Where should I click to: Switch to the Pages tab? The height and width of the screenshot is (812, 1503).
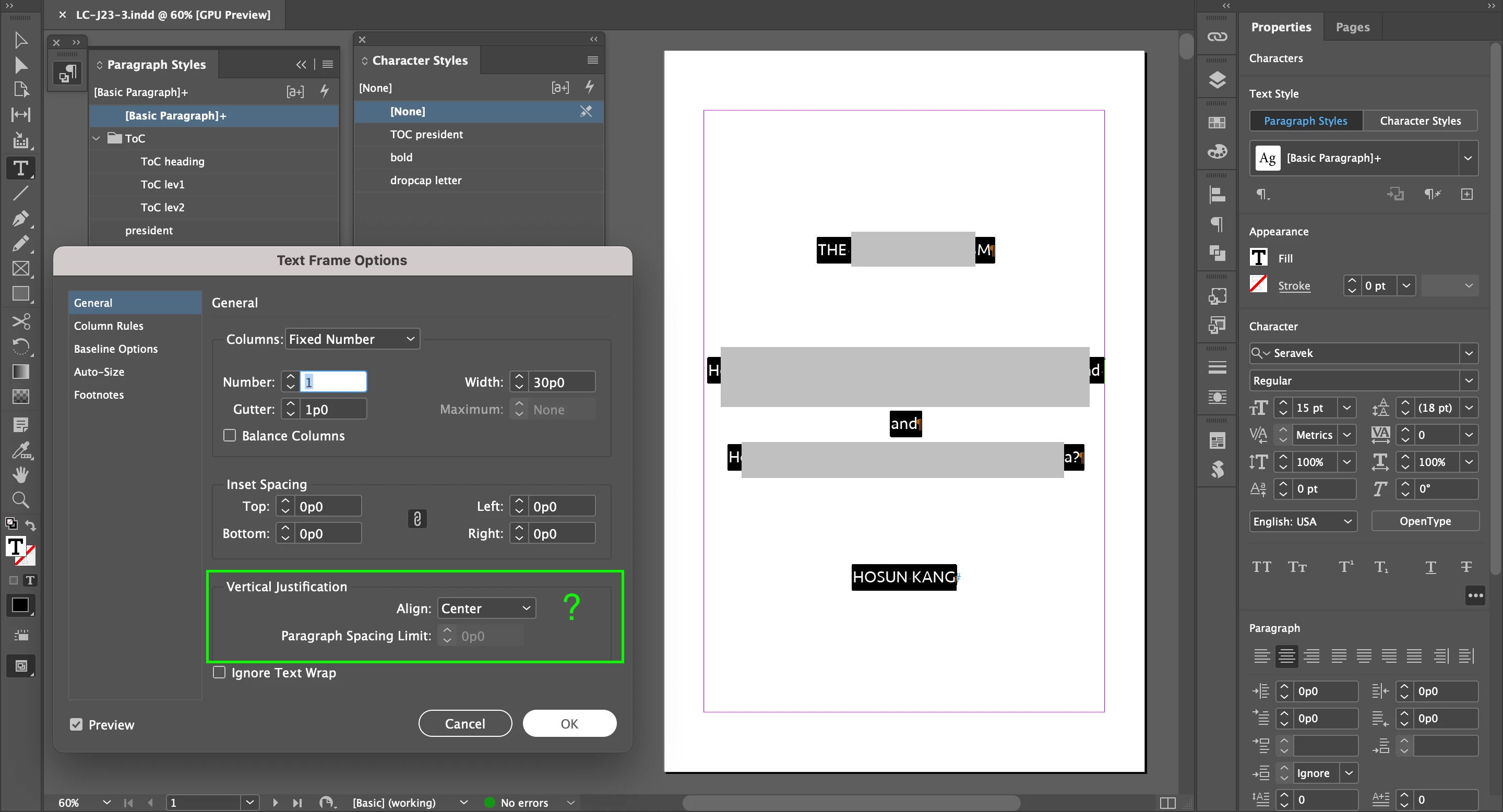pos(1352,27)
